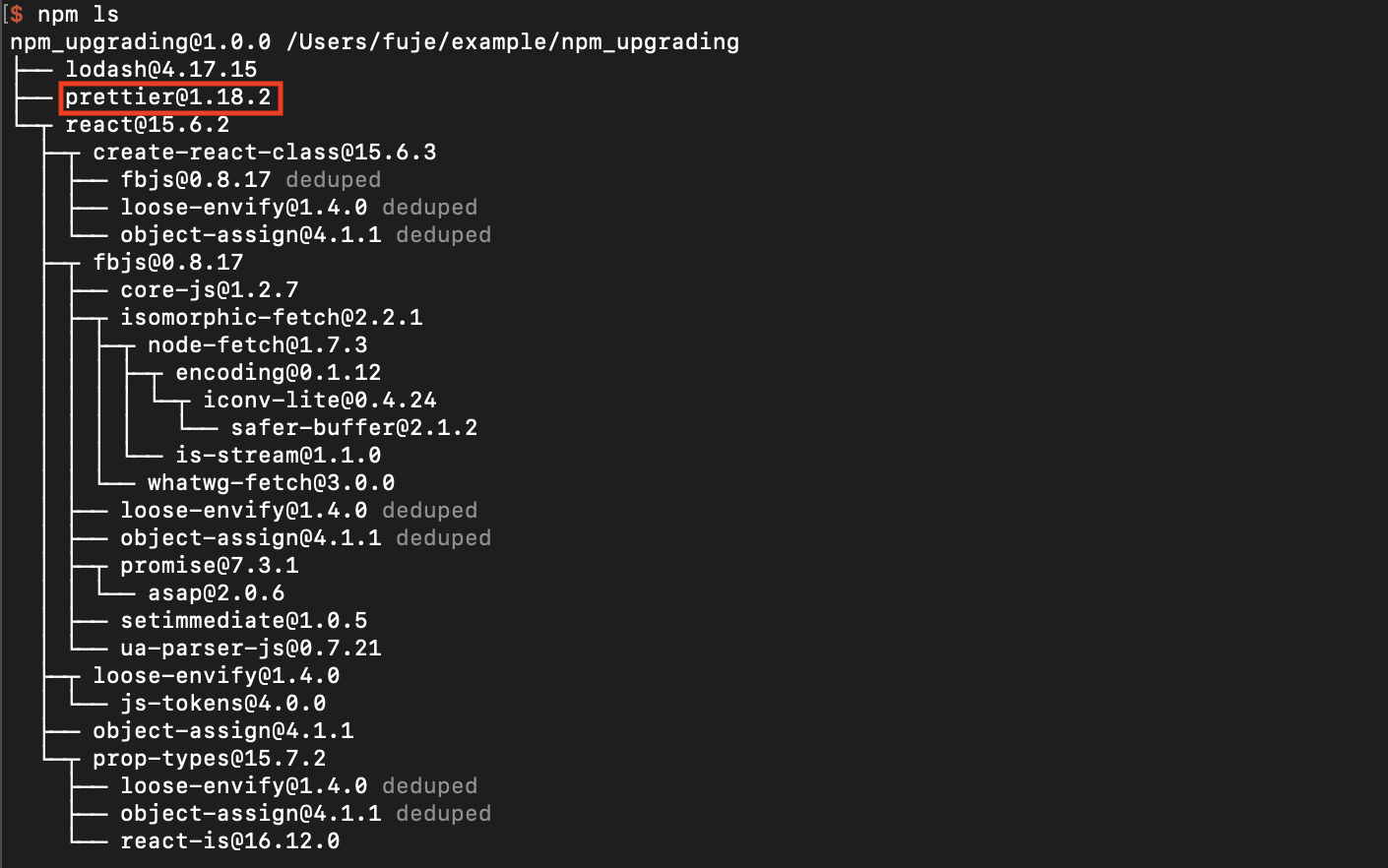Click js-tokens@4.0.0 package line
This screenshot has width=1388, height=868.
(223, 704)
